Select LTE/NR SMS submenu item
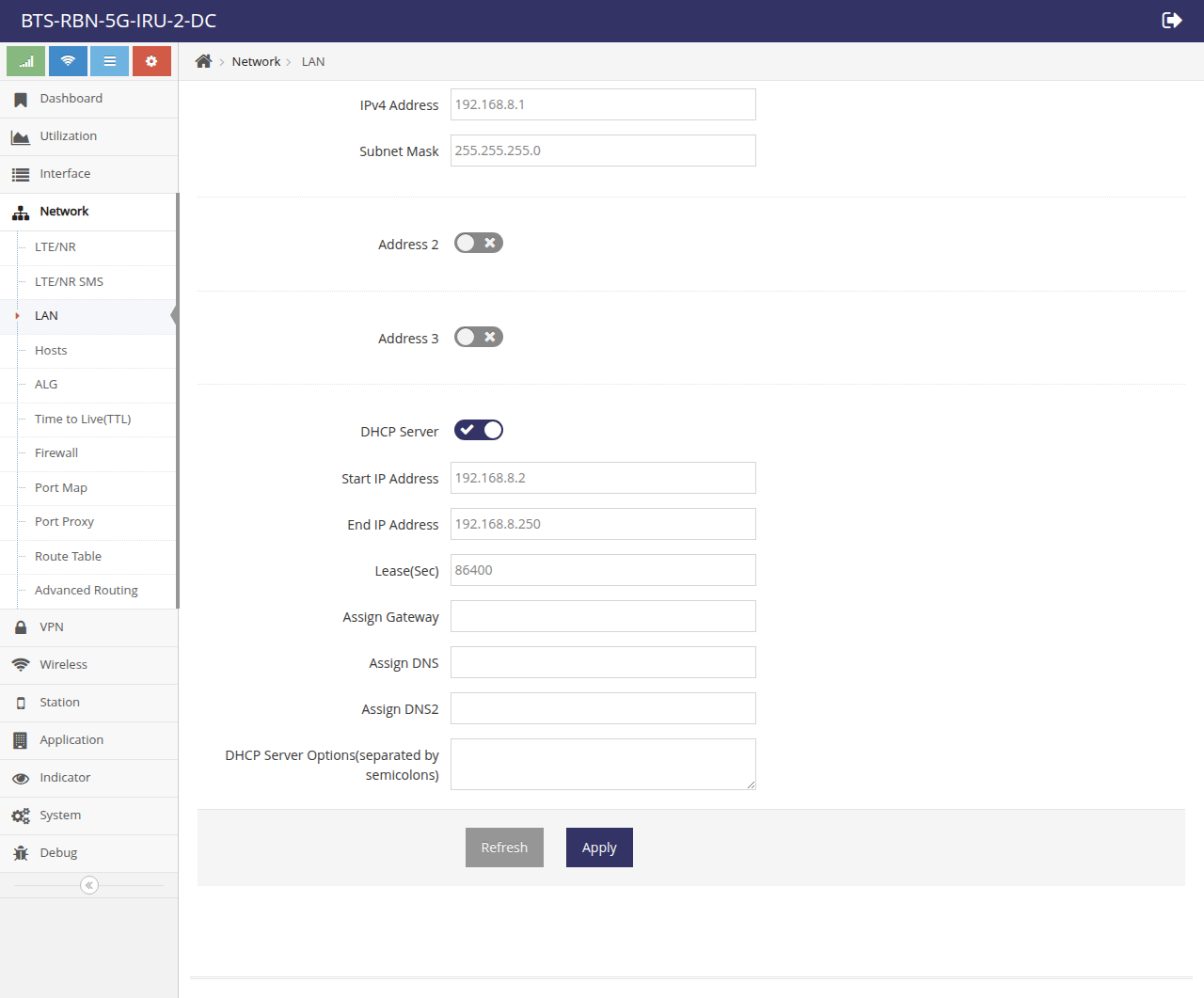Image resolution: width=1204 pixels, height=998 pixels. click(88, 282)
